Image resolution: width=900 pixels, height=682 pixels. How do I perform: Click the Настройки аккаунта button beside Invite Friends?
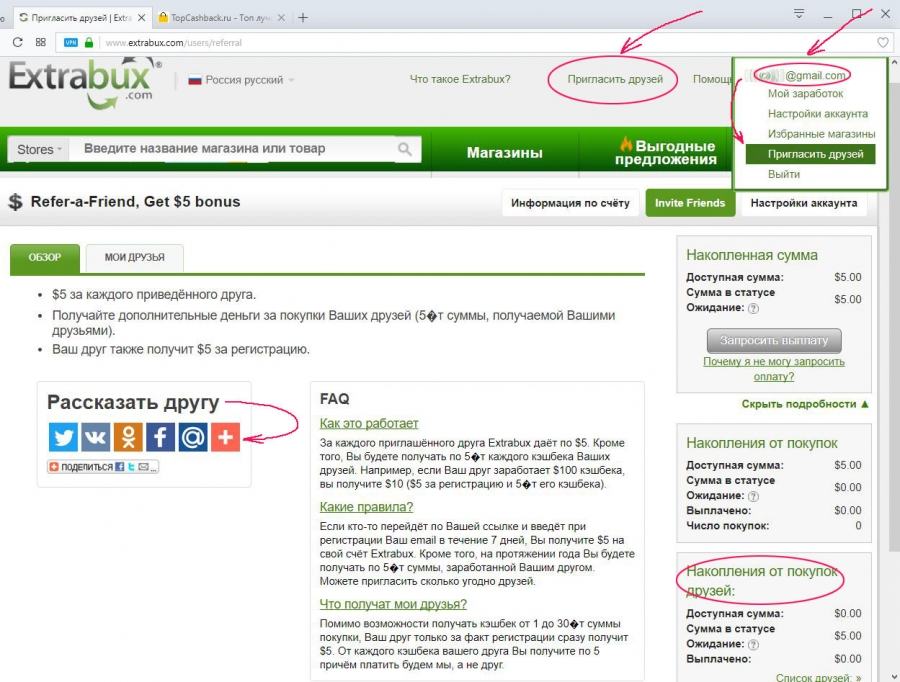(804, 203)
